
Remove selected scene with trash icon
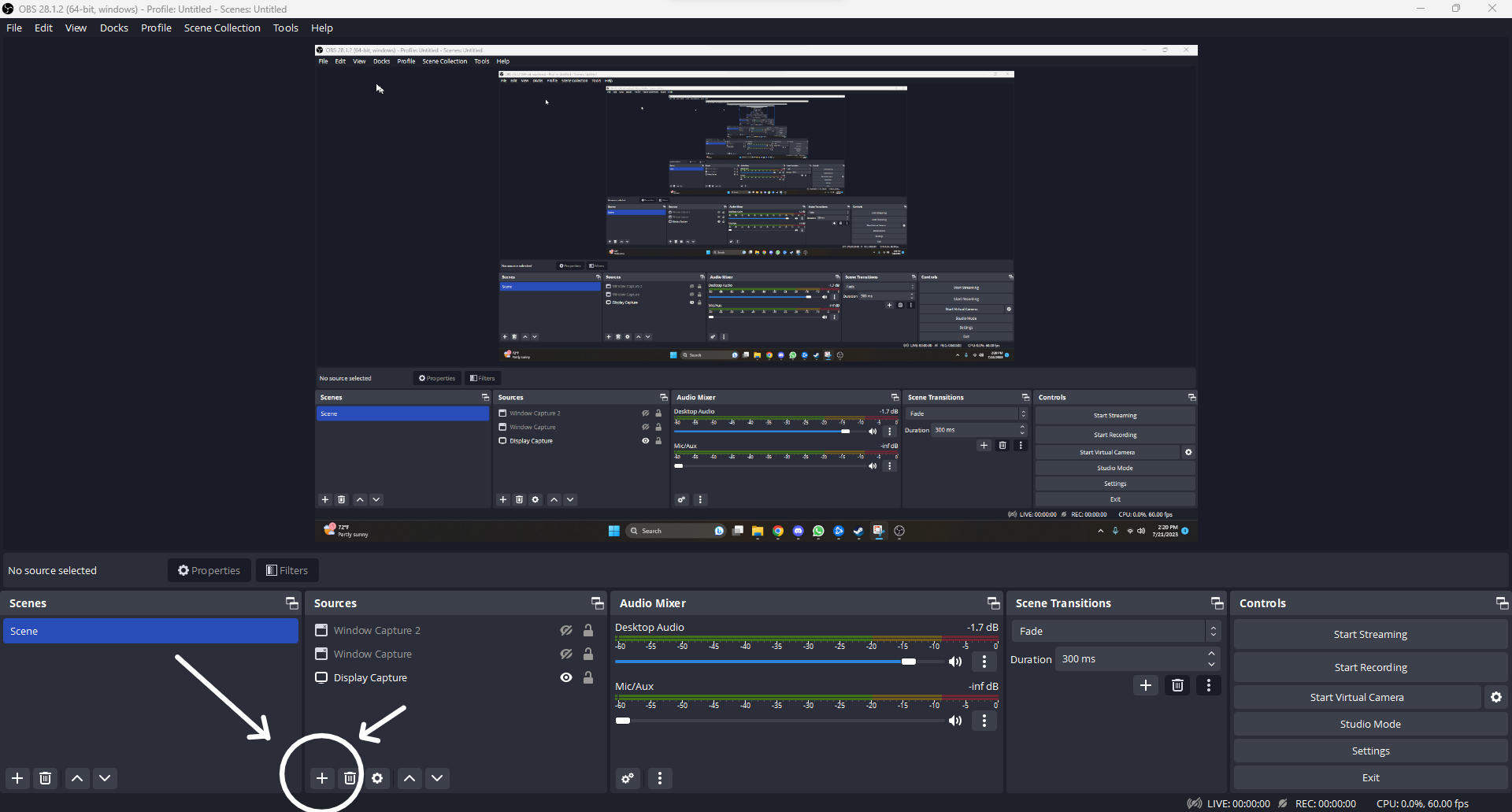tap(46, 778)
